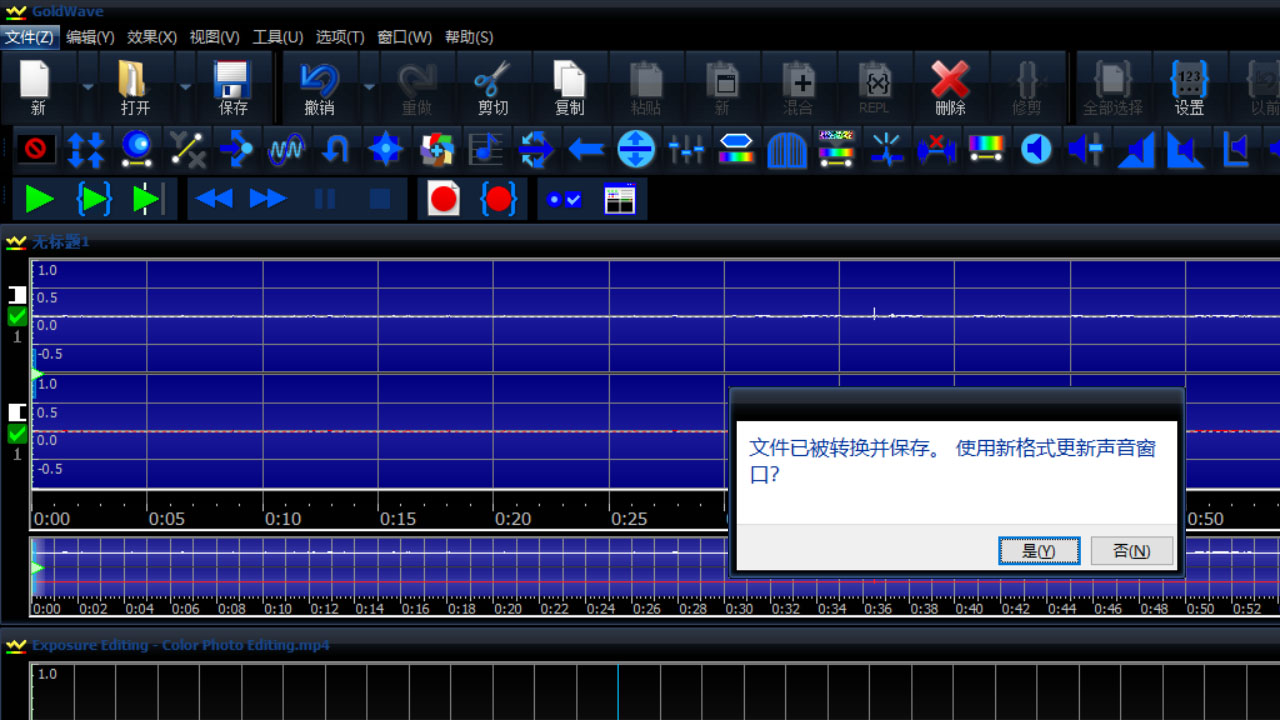The height and width of the screenshot is (720, 1280).
Task: Toggle the control properties checkmark icon
Action: coord(564,199)
